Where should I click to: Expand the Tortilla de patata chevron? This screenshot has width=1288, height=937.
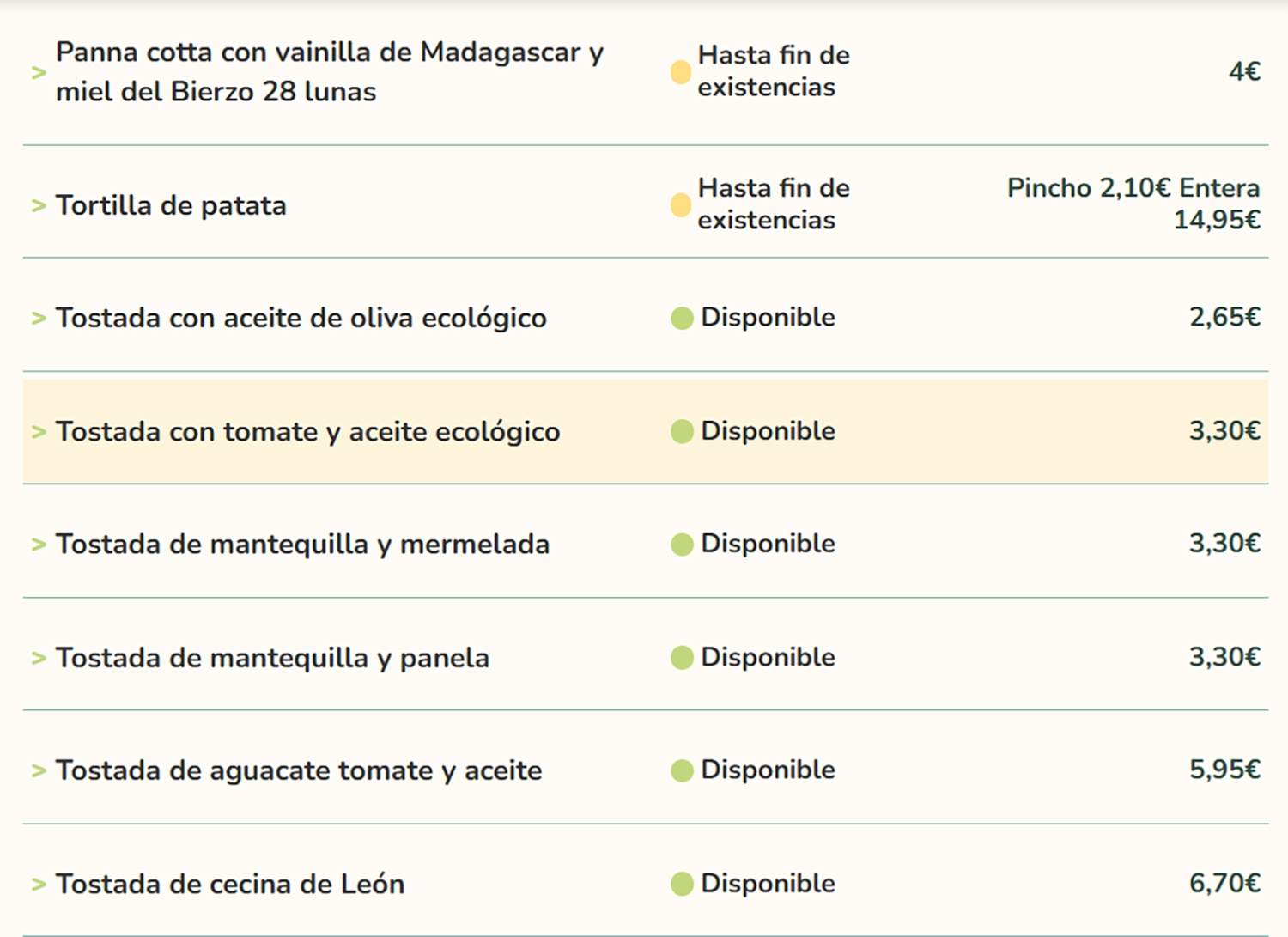[38, 206]
